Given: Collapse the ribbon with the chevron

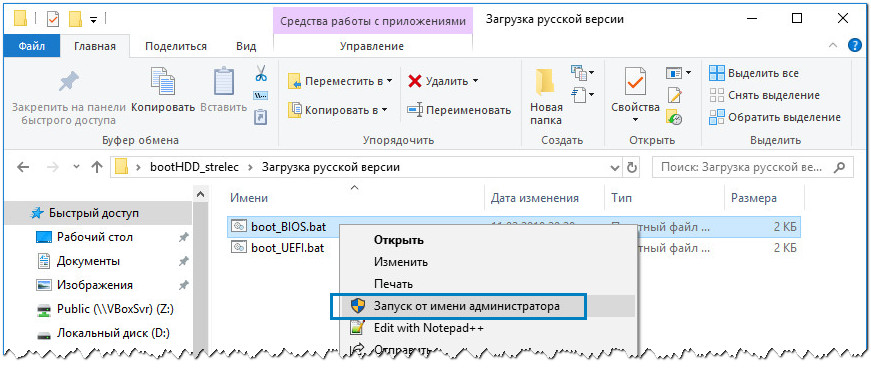Looking at the screenshot, I should pos(833,46).
